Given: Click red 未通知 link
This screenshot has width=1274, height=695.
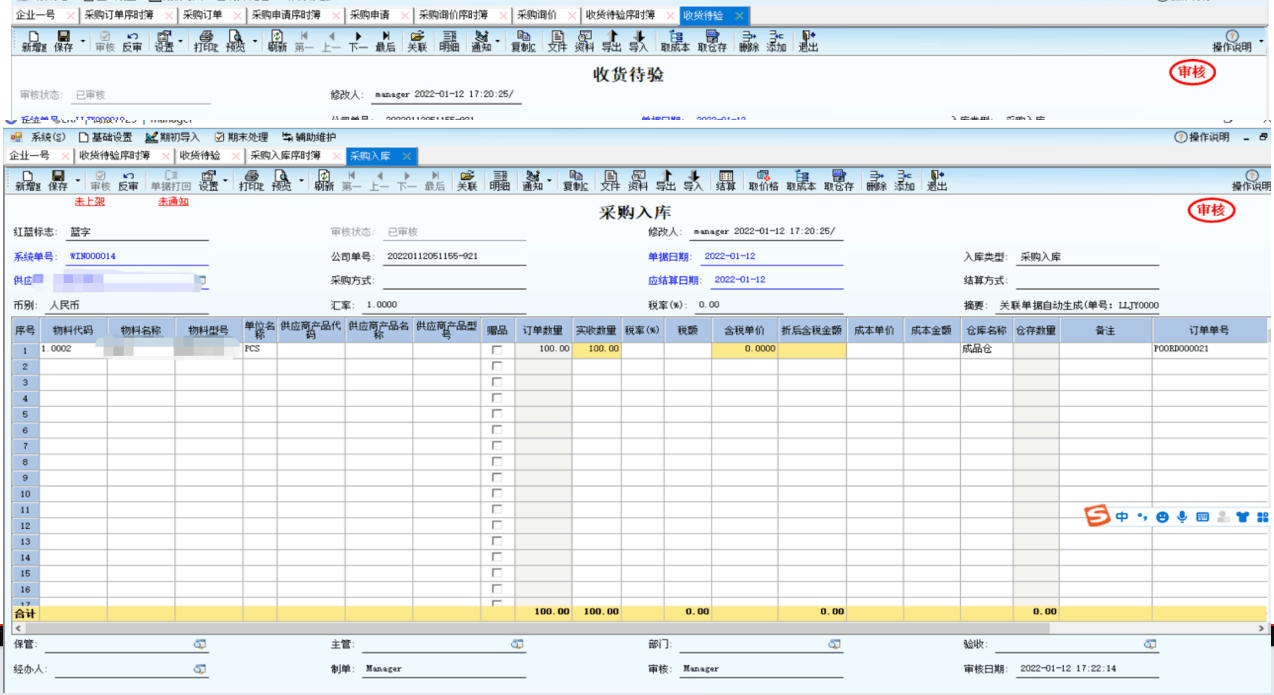Looking at the screenshot, I should click(x=173, y=202).
